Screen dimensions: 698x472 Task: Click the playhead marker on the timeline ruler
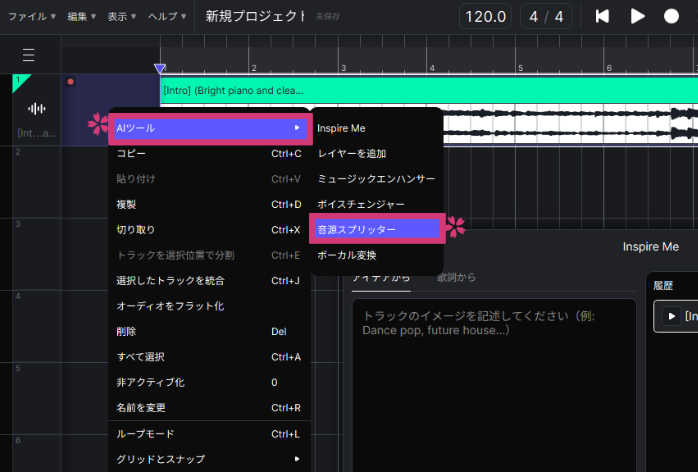pos(159,69)
